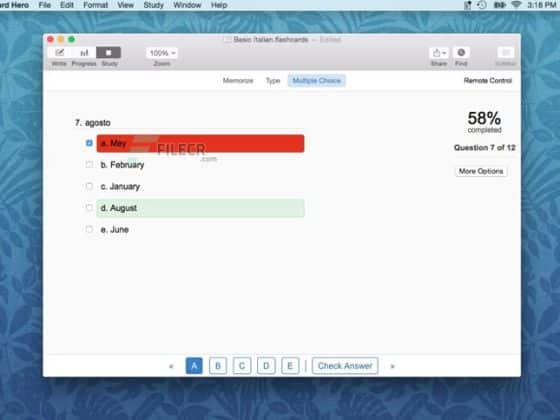
Task: Open the File menu
Action: 45,5
